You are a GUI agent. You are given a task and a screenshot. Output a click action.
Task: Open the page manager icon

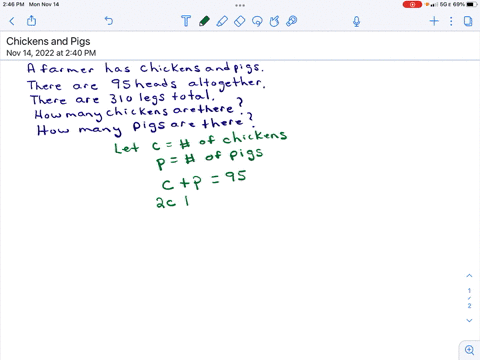468,21
